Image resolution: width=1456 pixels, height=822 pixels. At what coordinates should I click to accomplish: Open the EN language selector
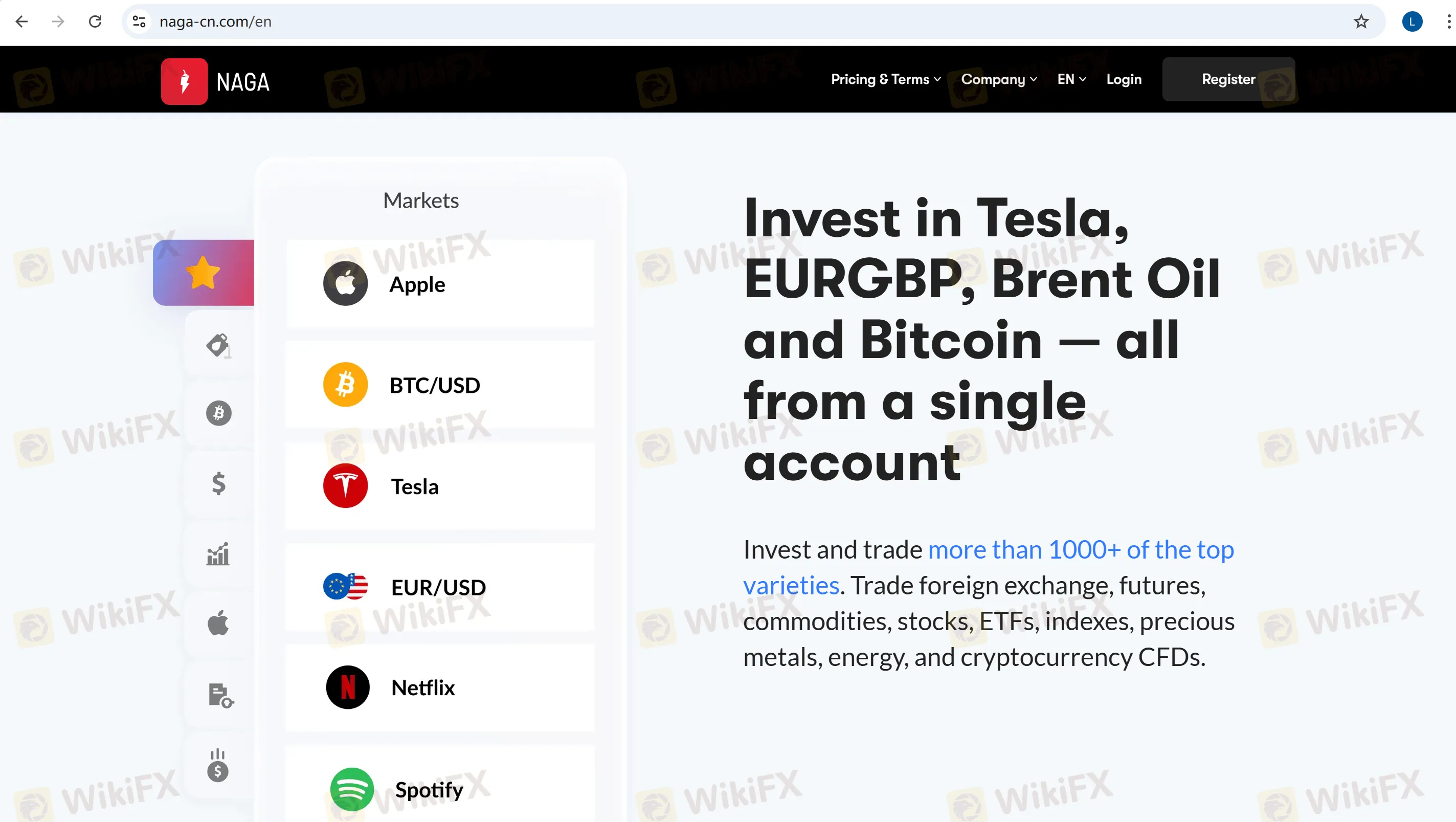click(1071, 79)
